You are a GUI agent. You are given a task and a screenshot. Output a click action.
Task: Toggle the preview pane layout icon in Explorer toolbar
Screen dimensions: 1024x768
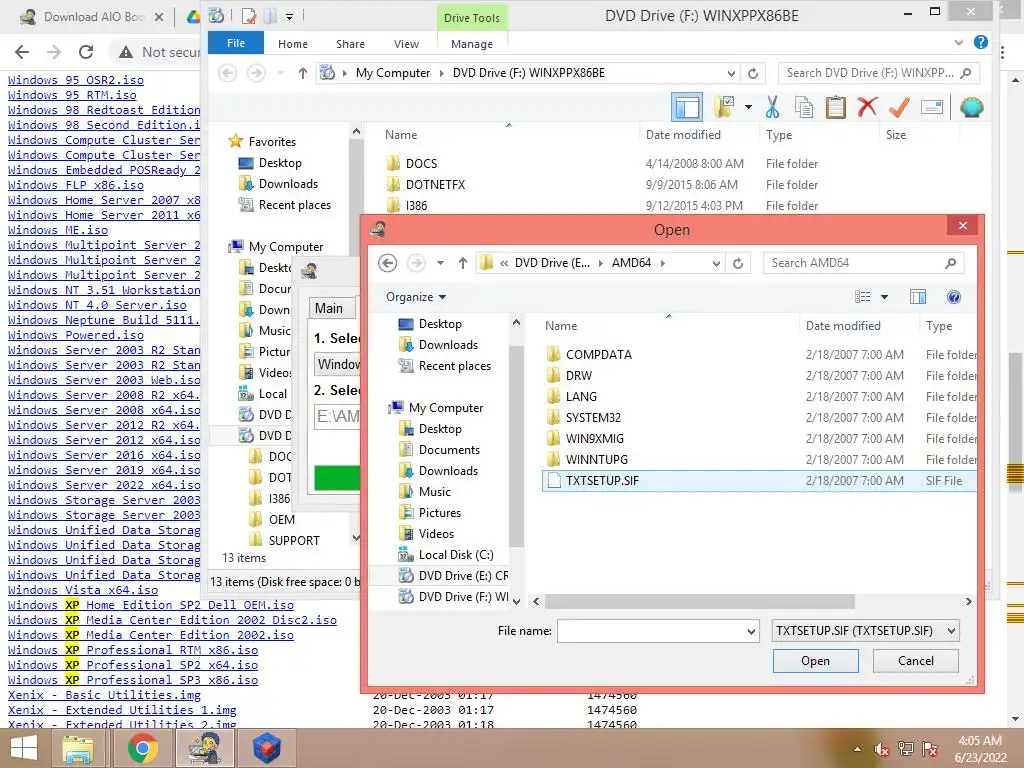(x=687, y=107)
